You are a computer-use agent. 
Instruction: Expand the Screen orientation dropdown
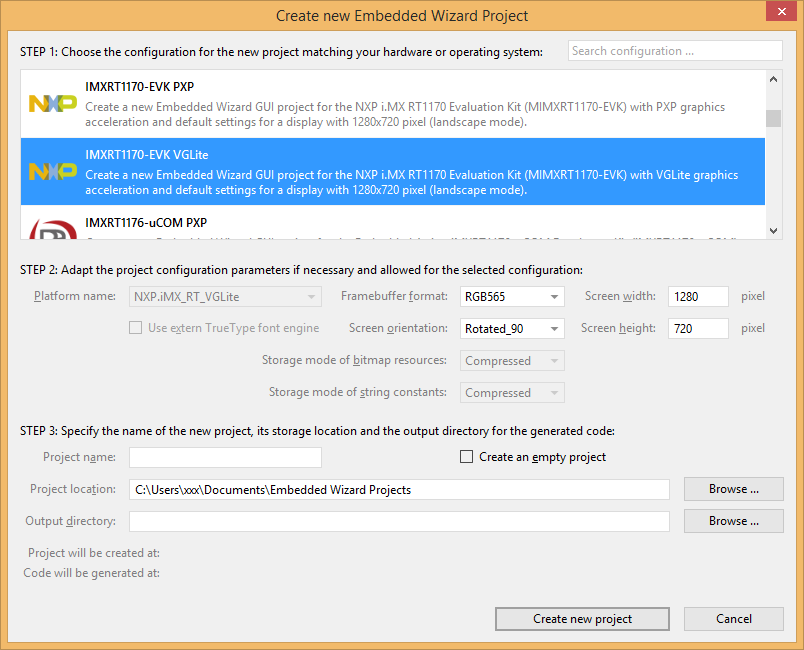(512, 329)
